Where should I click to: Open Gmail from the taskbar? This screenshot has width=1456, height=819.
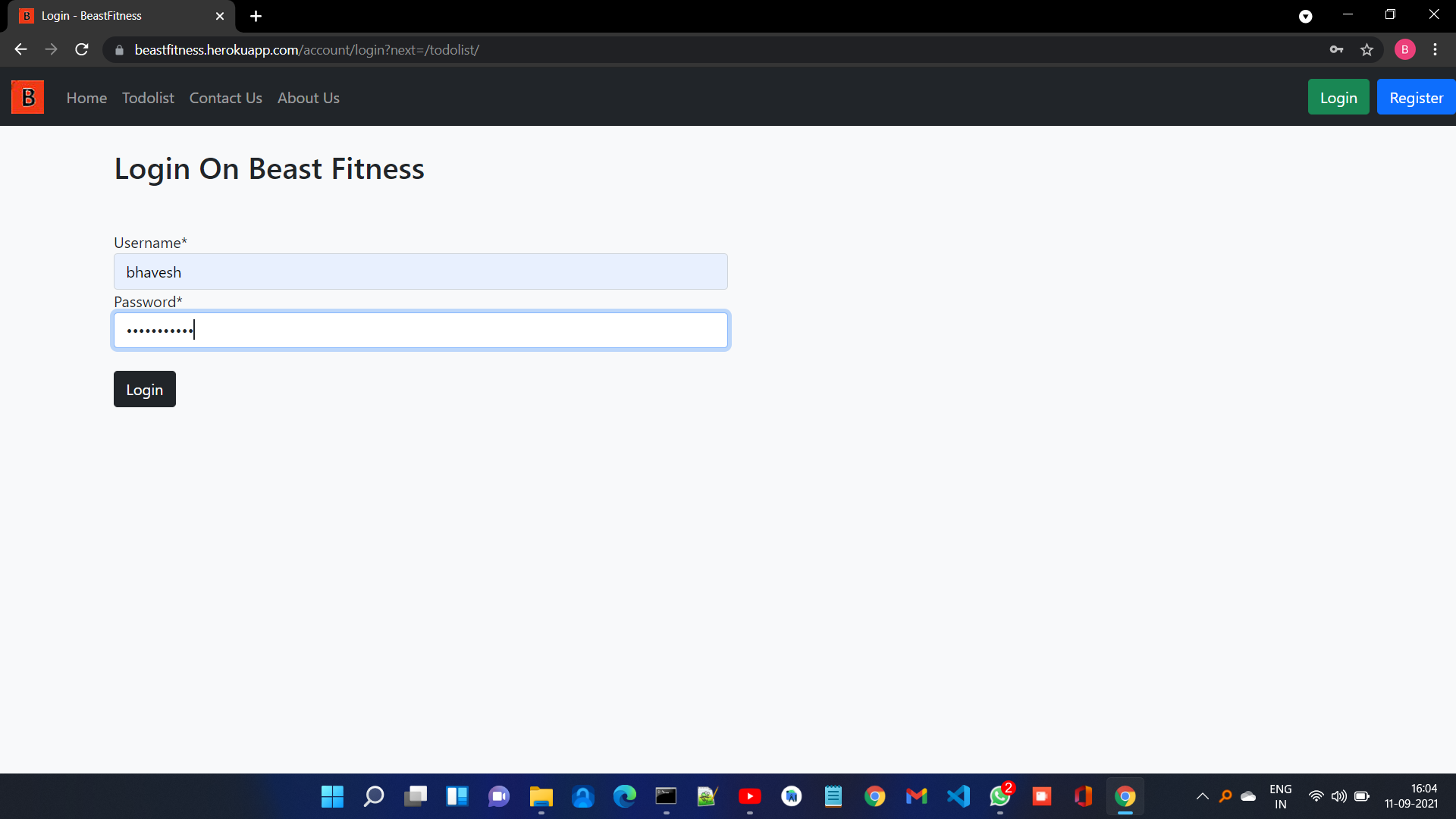click(917, 796)
